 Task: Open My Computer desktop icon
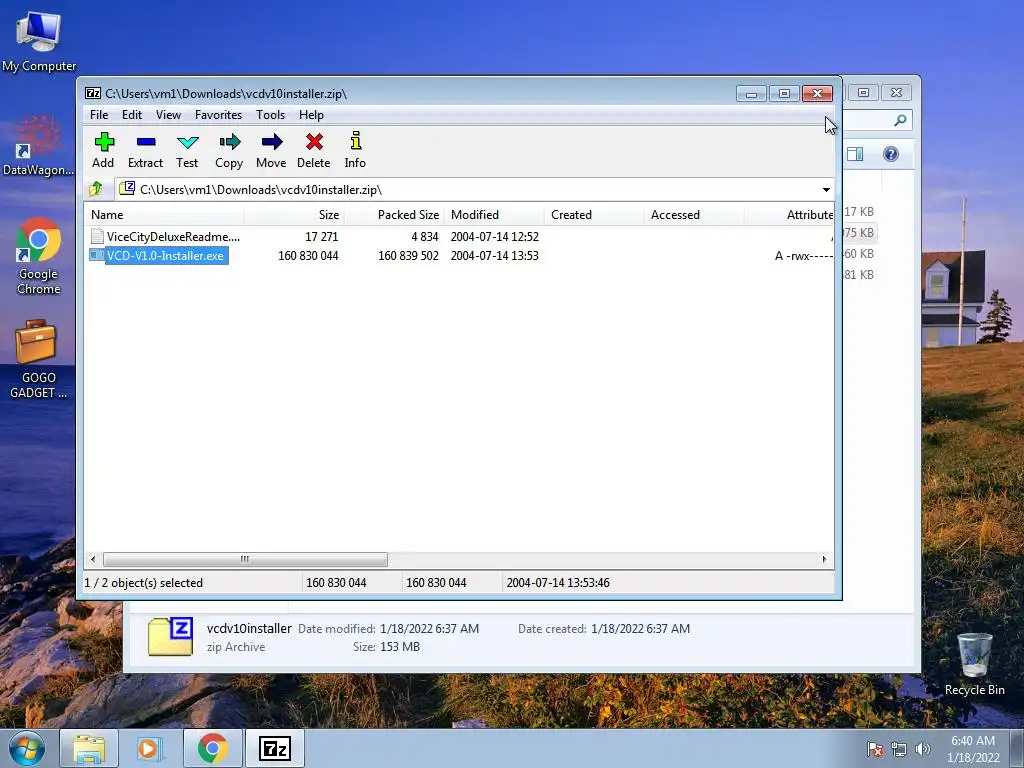39,41
